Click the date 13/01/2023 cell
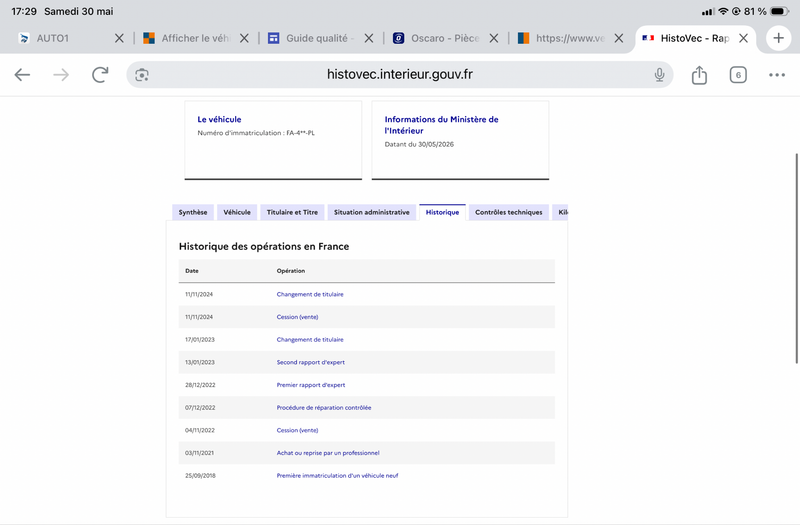The image size is (800, 525). (200, 362)
